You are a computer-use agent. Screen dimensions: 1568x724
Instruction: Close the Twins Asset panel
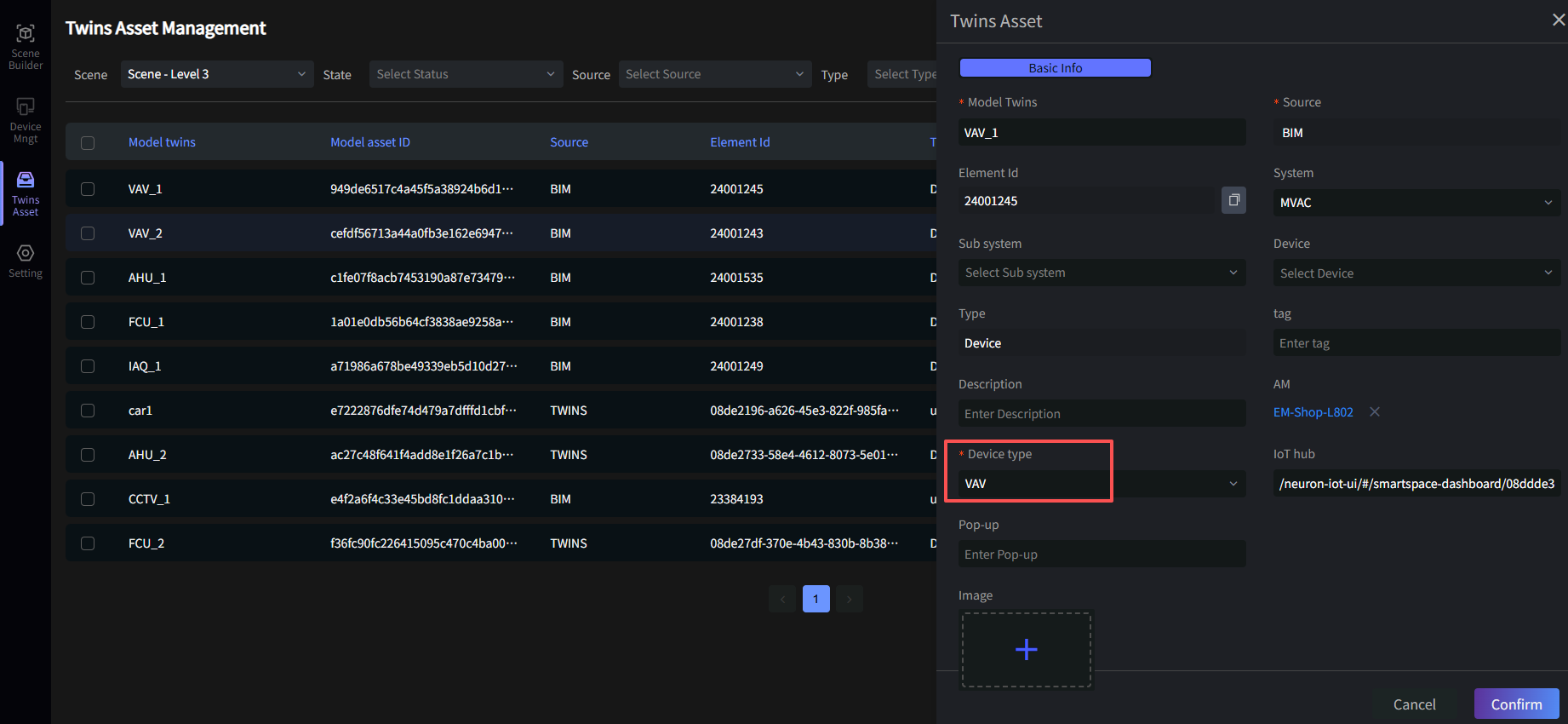pyautogui.click(x=1558, y=20)
